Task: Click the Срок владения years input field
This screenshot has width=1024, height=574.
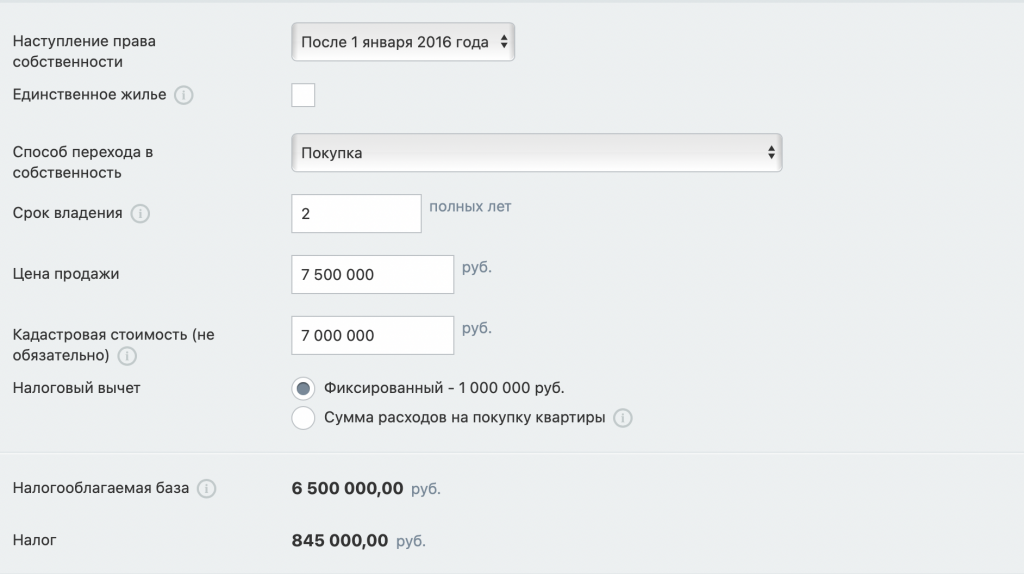Action: (x=356, y=214)
